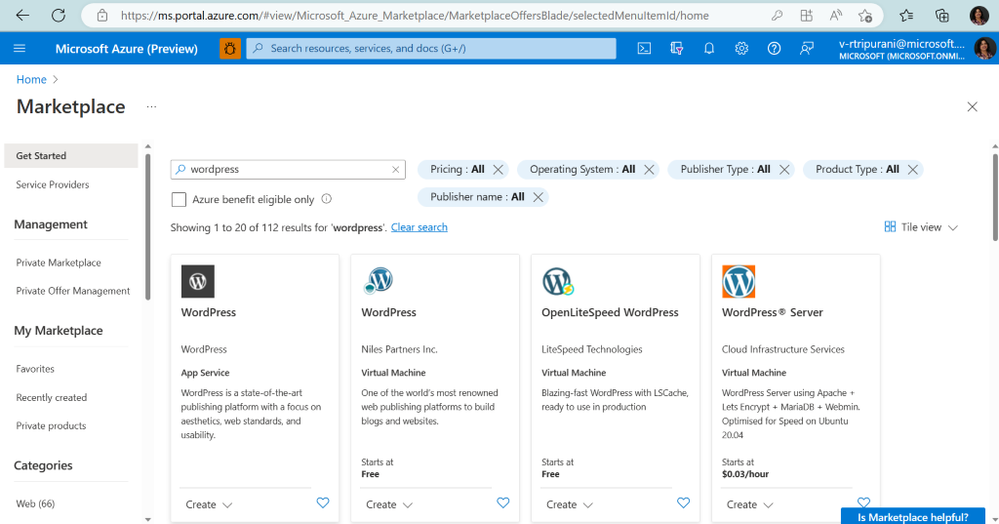Click the Home breadcrumb link

coord(31,80)
